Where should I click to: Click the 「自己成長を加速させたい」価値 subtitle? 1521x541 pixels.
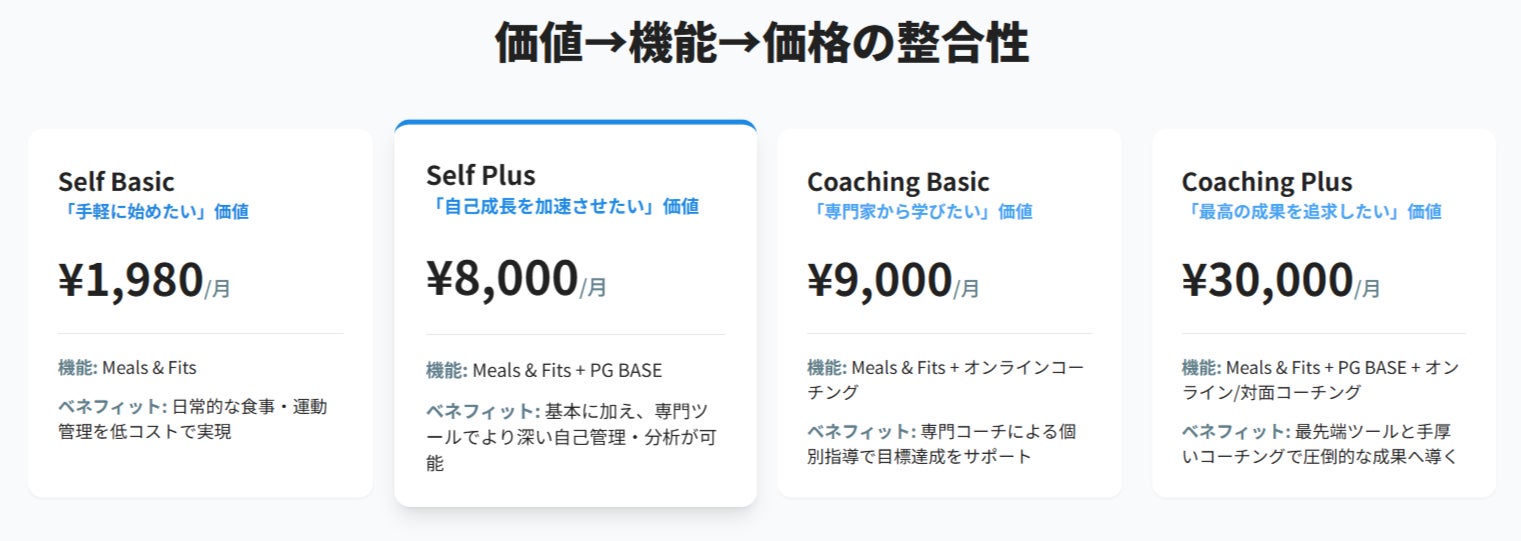tap(562, 206)
